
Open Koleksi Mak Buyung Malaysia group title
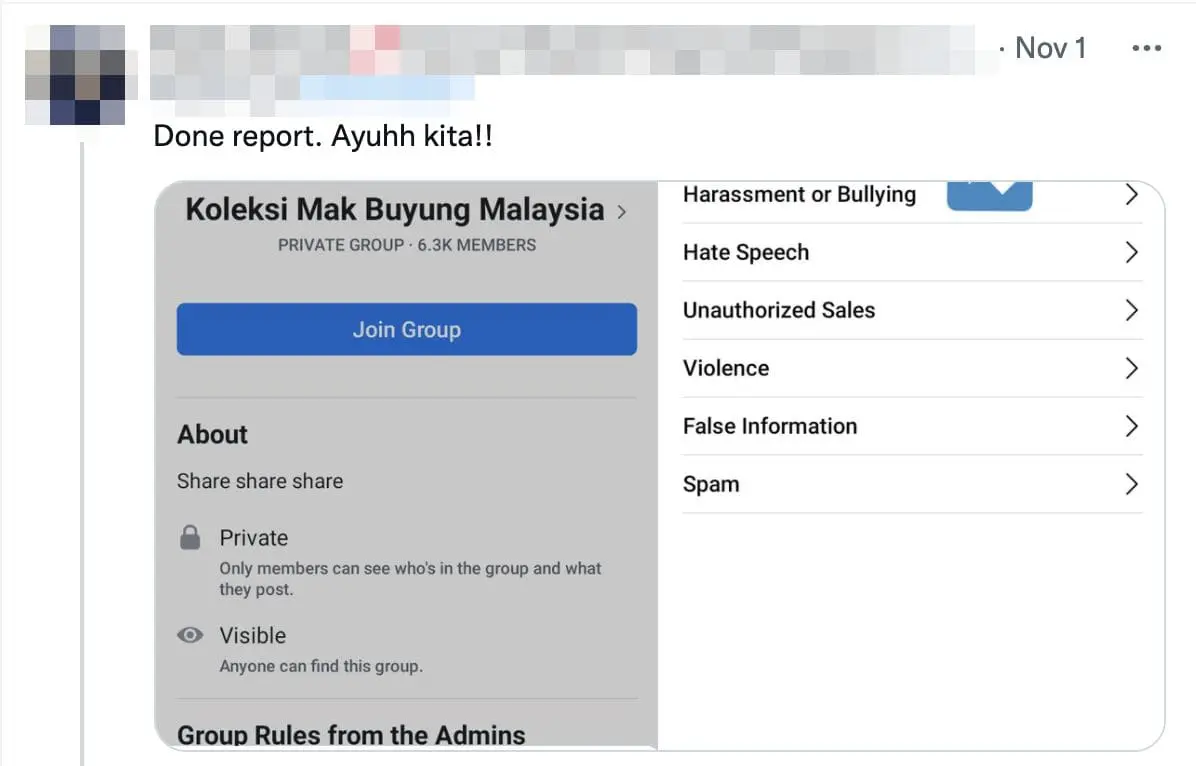pos(395,210)
